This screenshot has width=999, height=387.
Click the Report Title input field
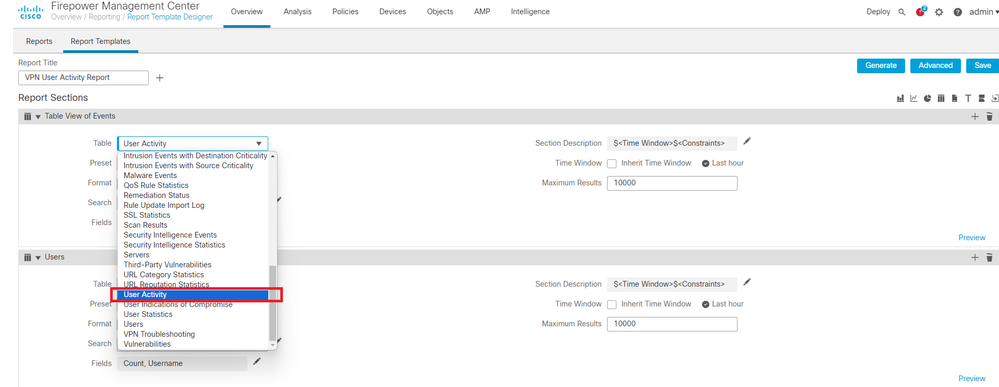click(x=83, y=78)
